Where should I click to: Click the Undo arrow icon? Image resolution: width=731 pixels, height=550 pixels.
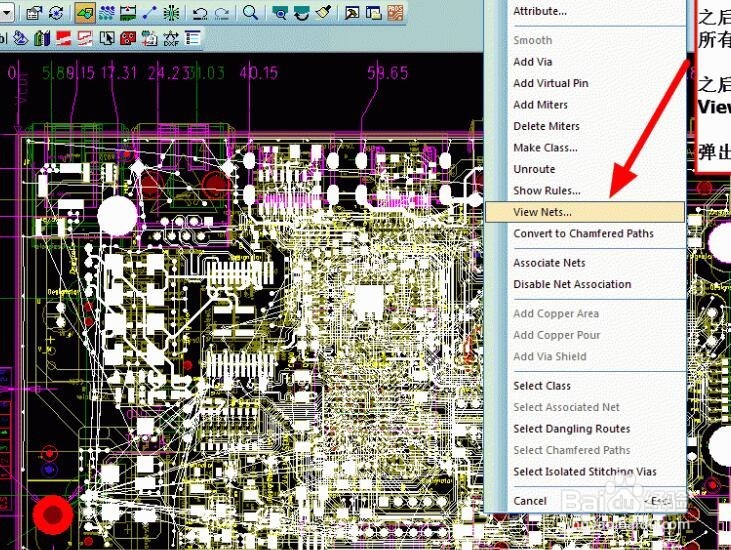pyautogui.click(x=199, y=13)
